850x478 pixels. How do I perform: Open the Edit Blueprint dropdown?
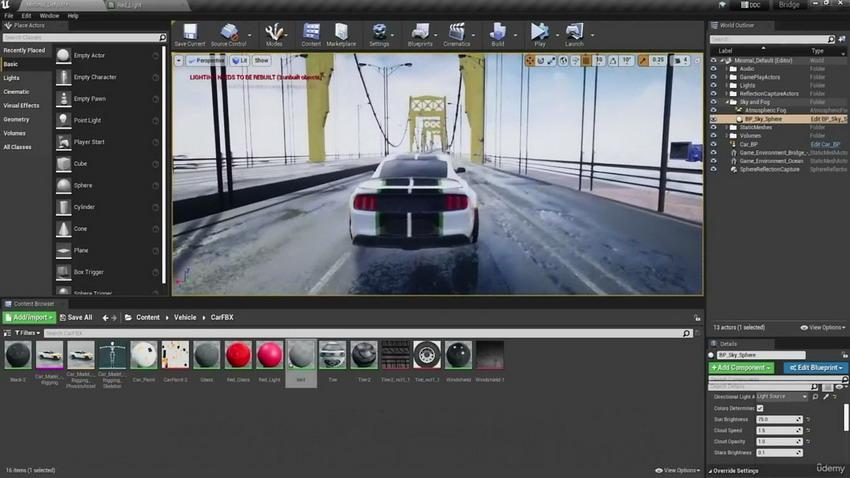point(815,367)
